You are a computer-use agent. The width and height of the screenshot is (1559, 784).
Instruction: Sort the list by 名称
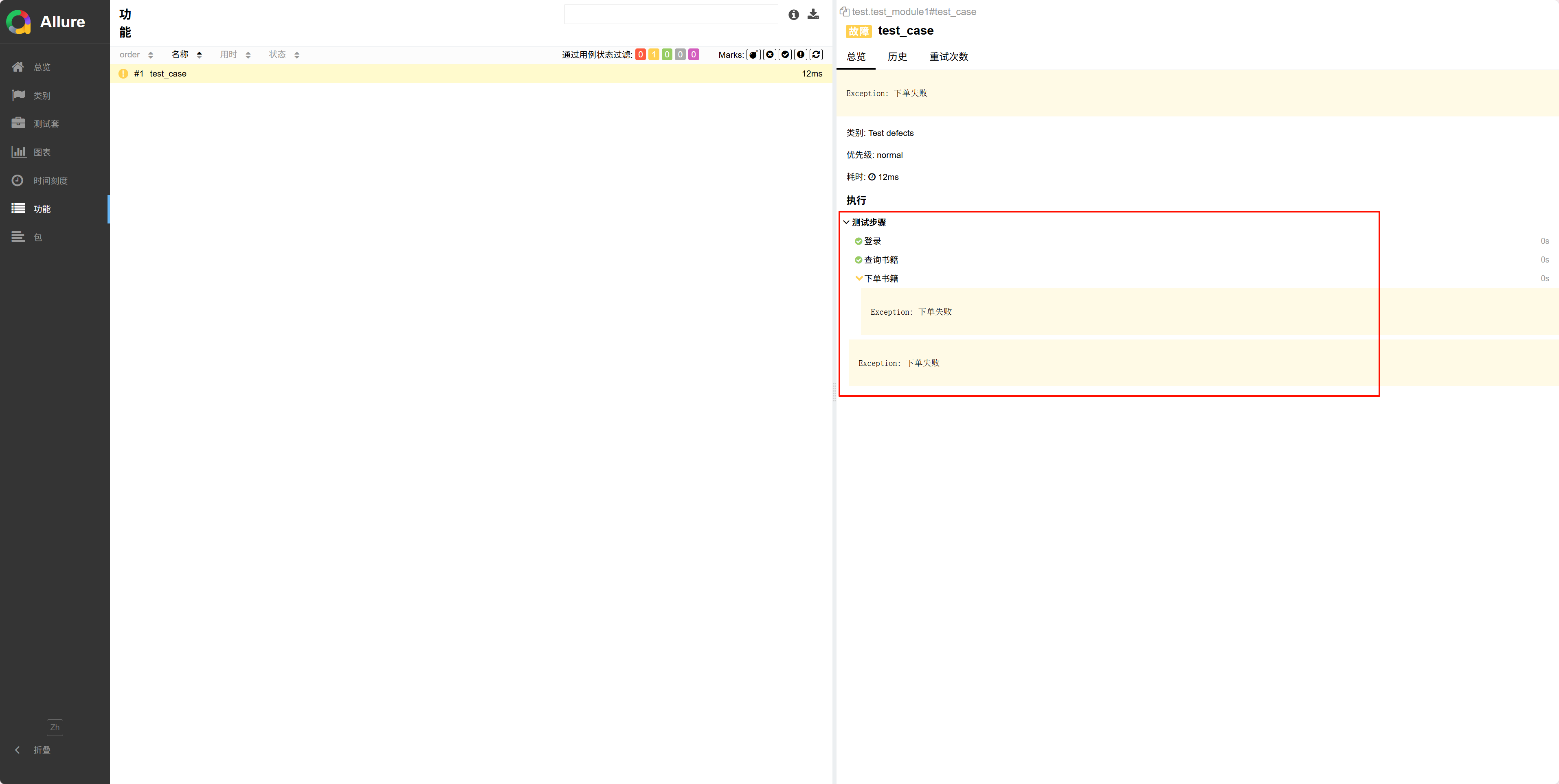tap(187, 55)
